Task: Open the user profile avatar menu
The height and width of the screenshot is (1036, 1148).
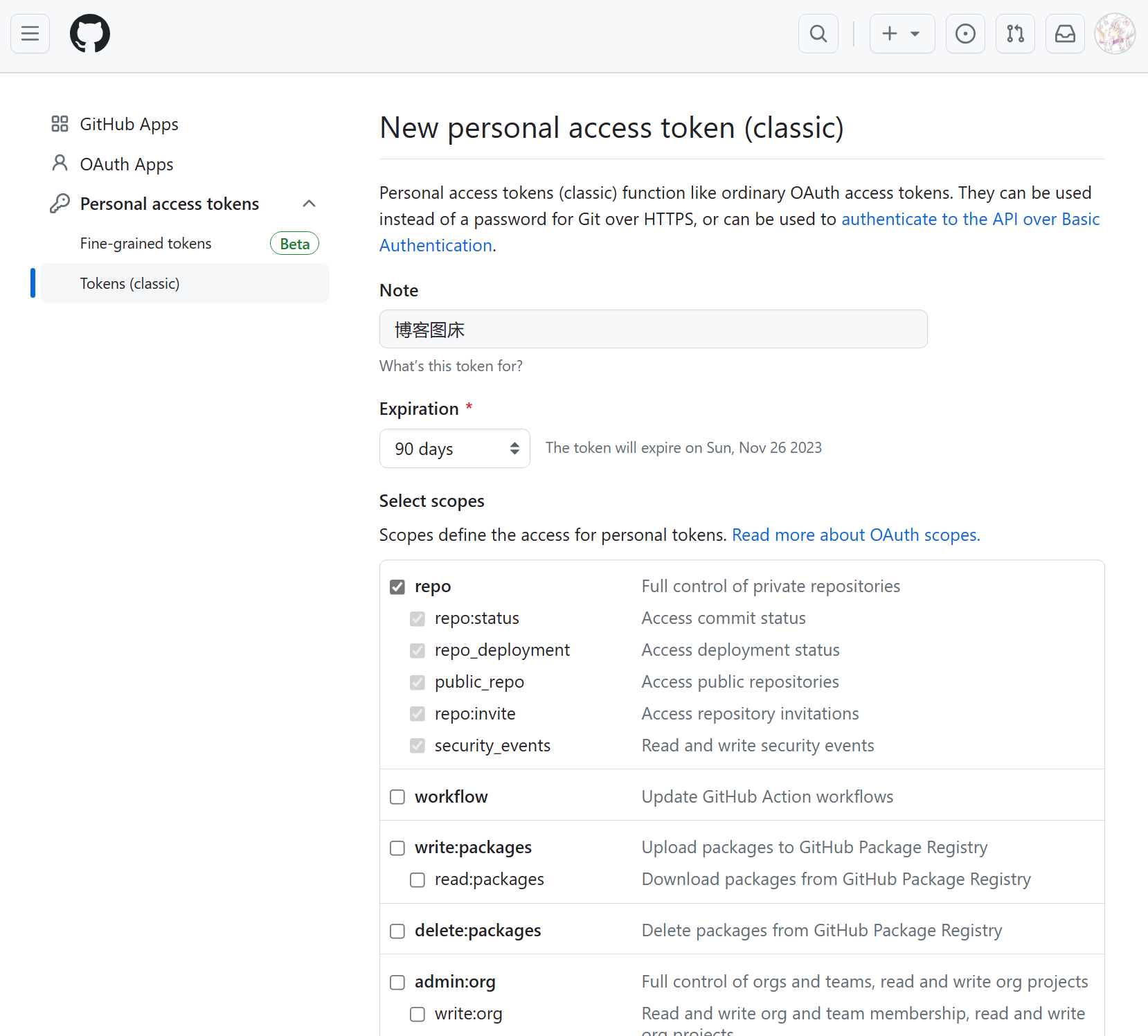Action: pyautogui.click(x=1115, y=33)
